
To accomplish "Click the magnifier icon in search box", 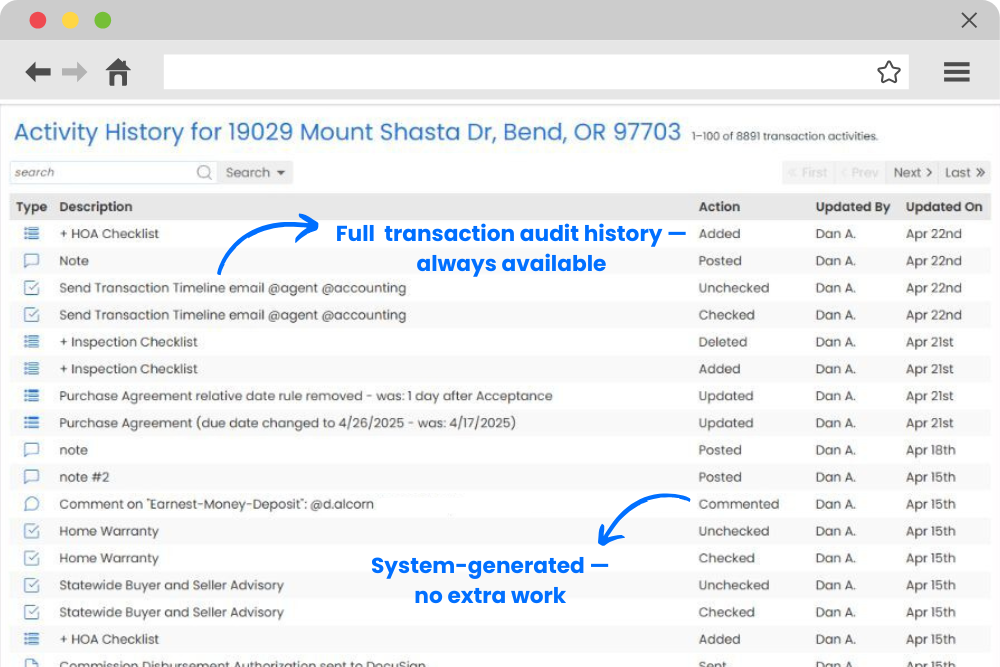I will click(204, 172).
